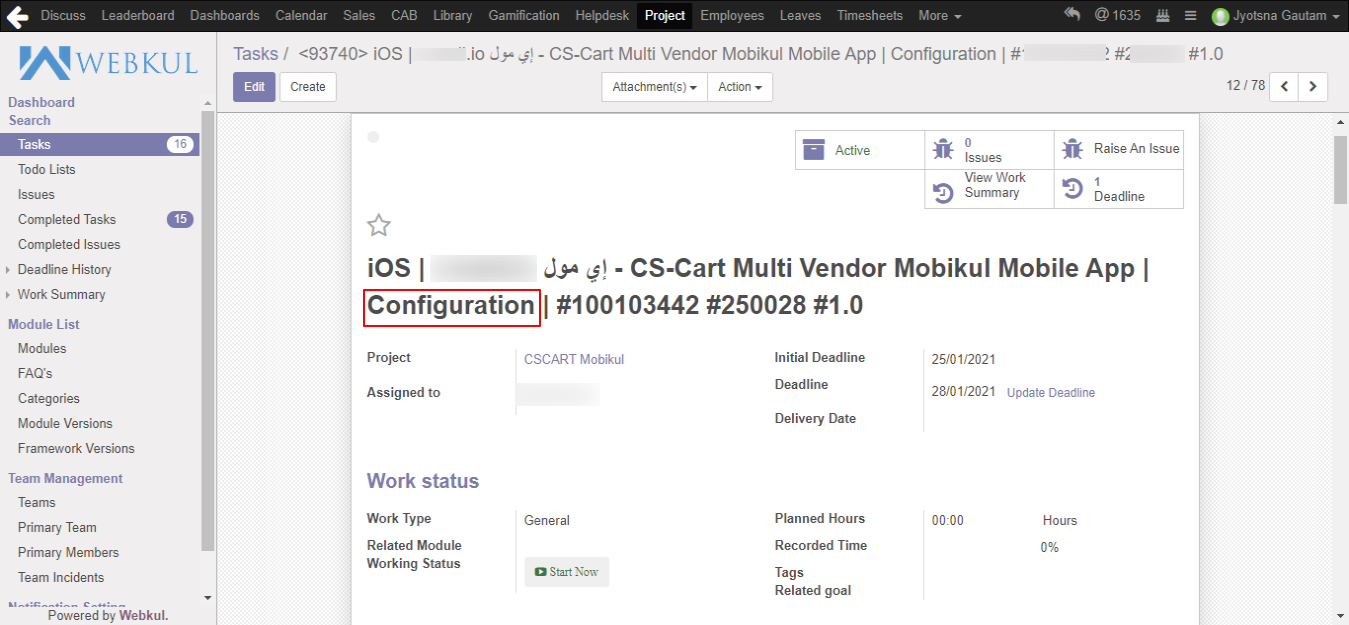Go to next record with right chevron
Image resolution: width=1349 pixels, height=625 pixels.
[x=1313, y=87]
